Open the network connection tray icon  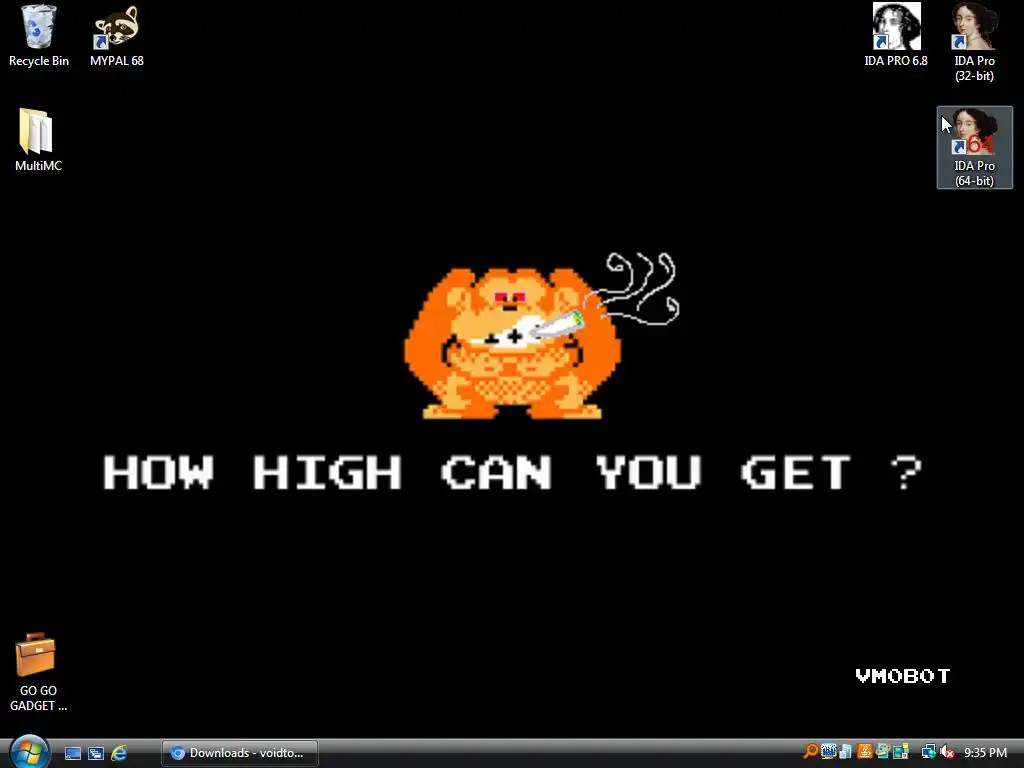pyautogui.click(x=929, y=752)
